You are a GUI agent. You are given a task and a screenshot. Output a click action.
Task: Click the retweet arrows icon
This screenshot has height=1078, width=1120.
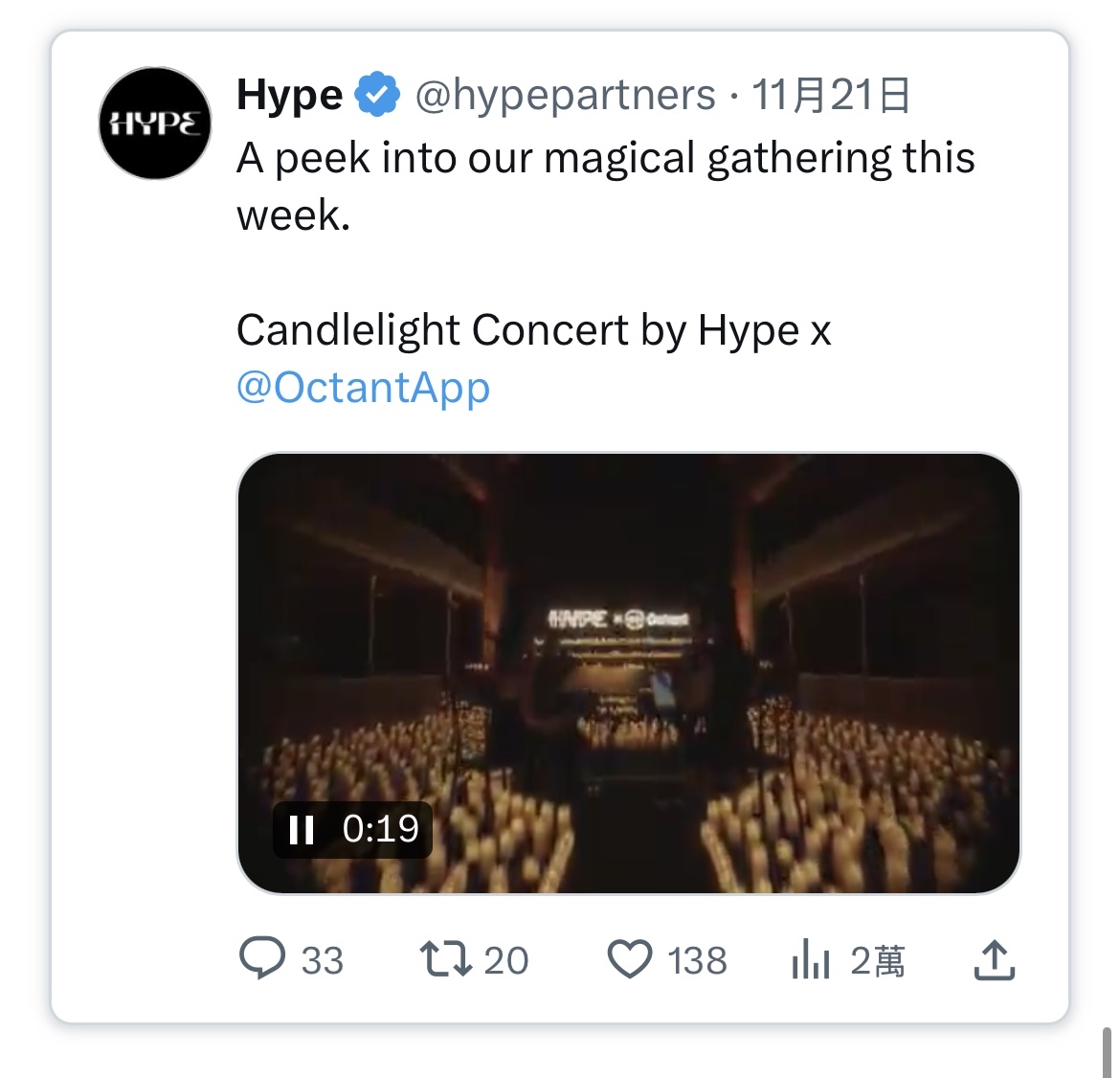(x=445, y=958)
